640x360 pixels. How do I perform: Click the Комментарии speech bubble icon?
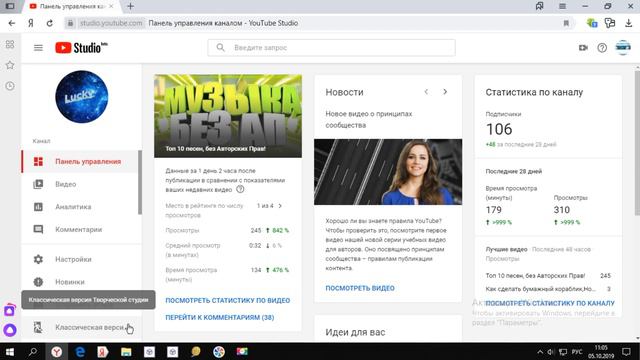pos(38,229)
